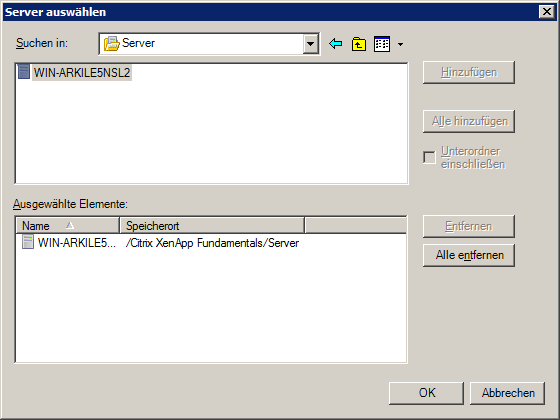
Task: Click the view mode grid icon
Action: click(x=382, y=44)
